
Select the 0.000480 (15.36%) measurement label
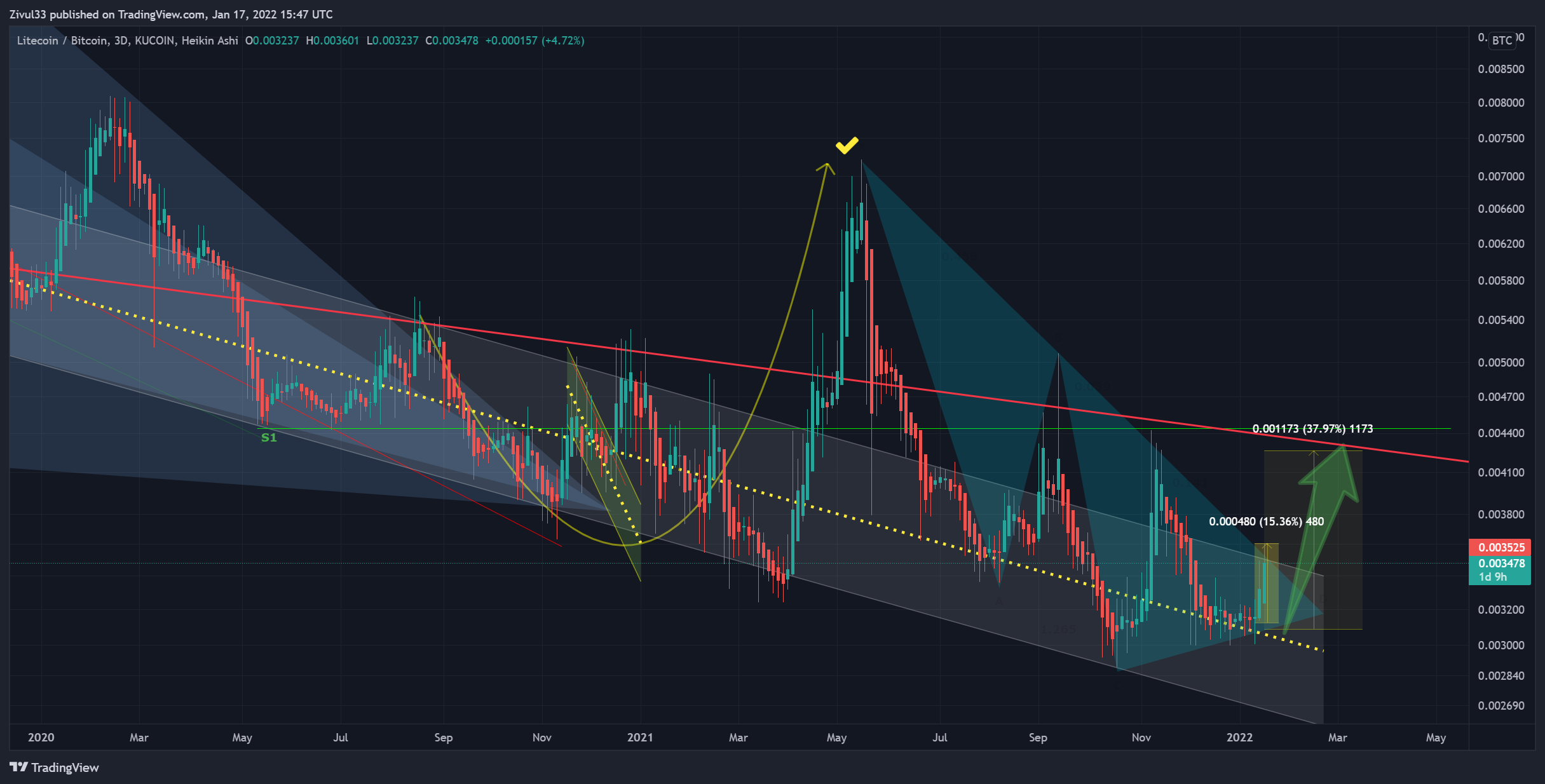click(1266, 522)
